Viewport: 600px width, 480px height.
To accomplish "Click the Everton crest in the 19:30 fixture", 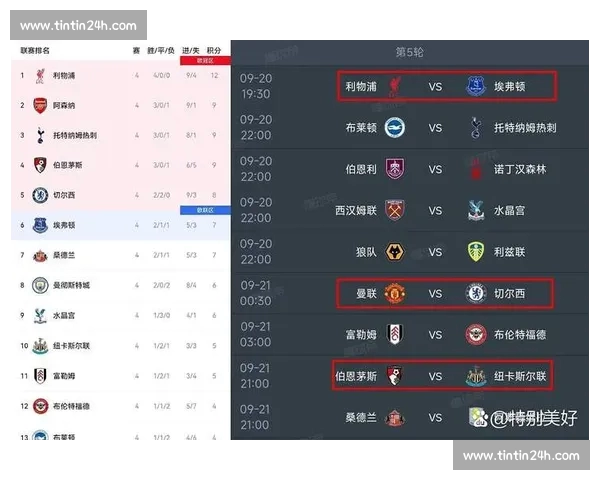I will coord(476,86).
